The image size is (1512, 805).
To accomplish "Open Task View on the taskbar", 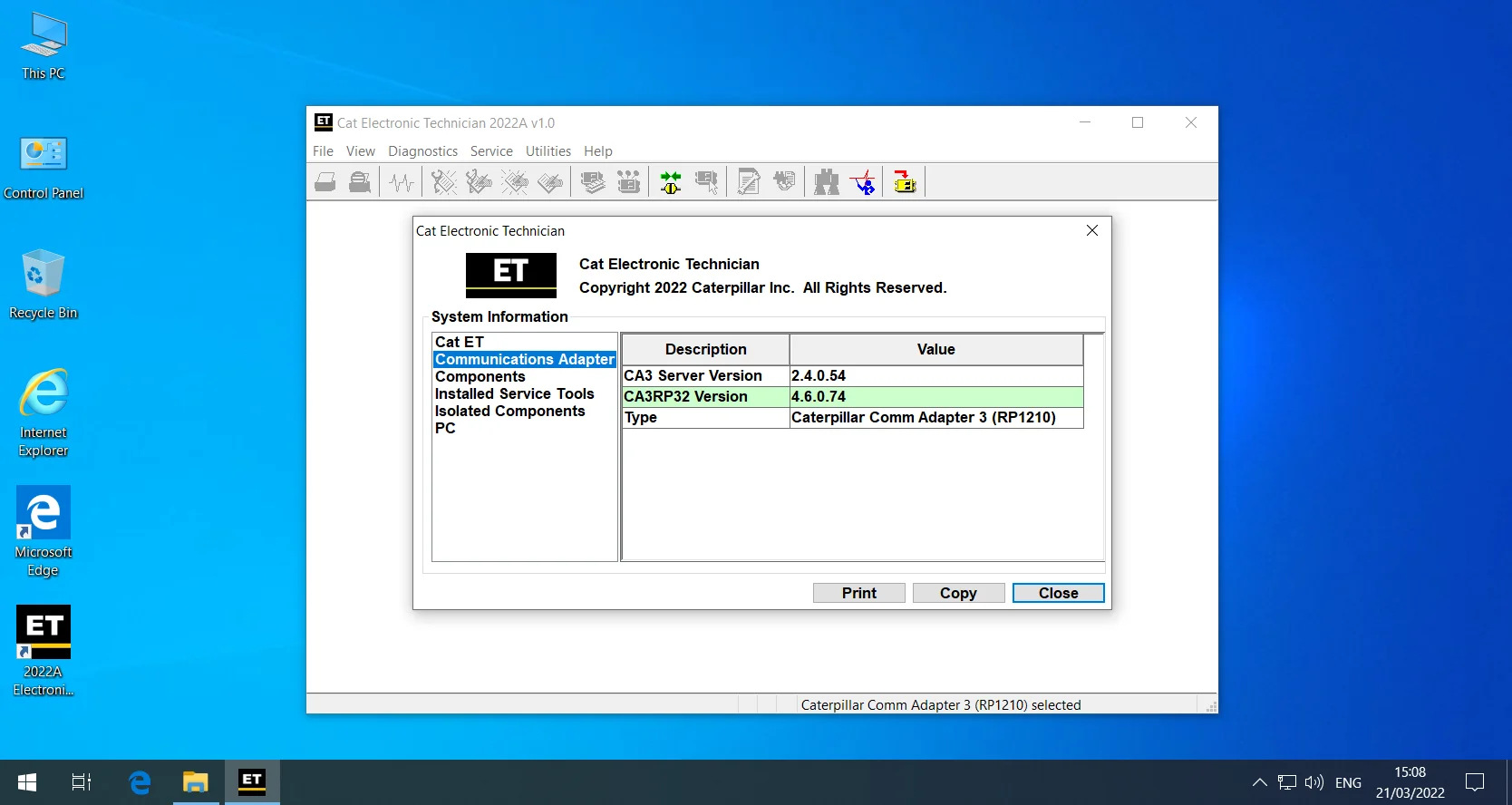I will click(82, 782).
